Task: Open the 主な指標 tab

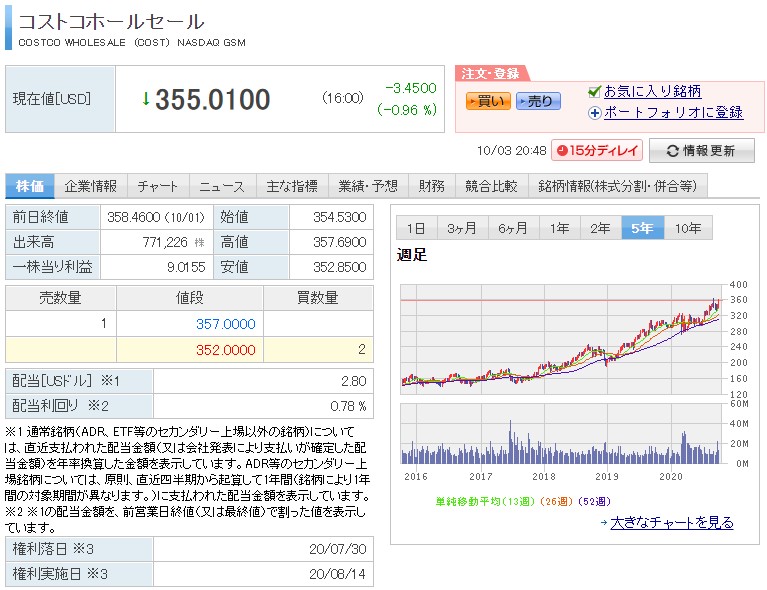Action: pyautogui.click(x=292, y=186)
